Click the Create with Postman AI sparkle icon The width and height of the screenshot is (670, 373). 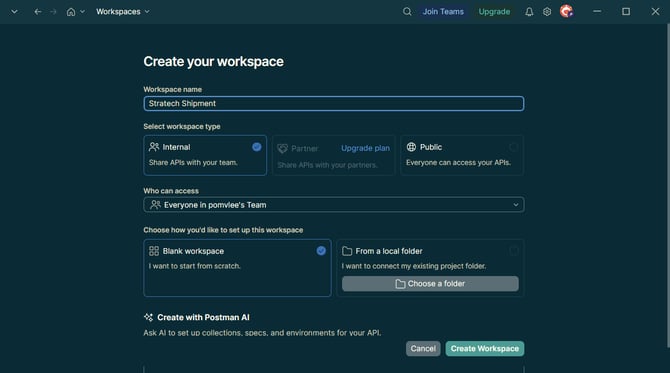pyautogui.click(x=148, y=317)
